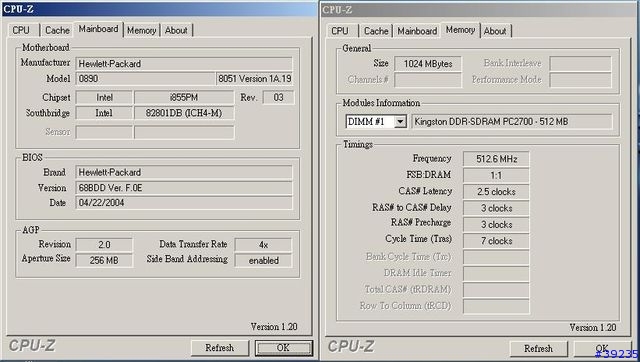Click the chipset vendor field Intel

pos(104,98)
